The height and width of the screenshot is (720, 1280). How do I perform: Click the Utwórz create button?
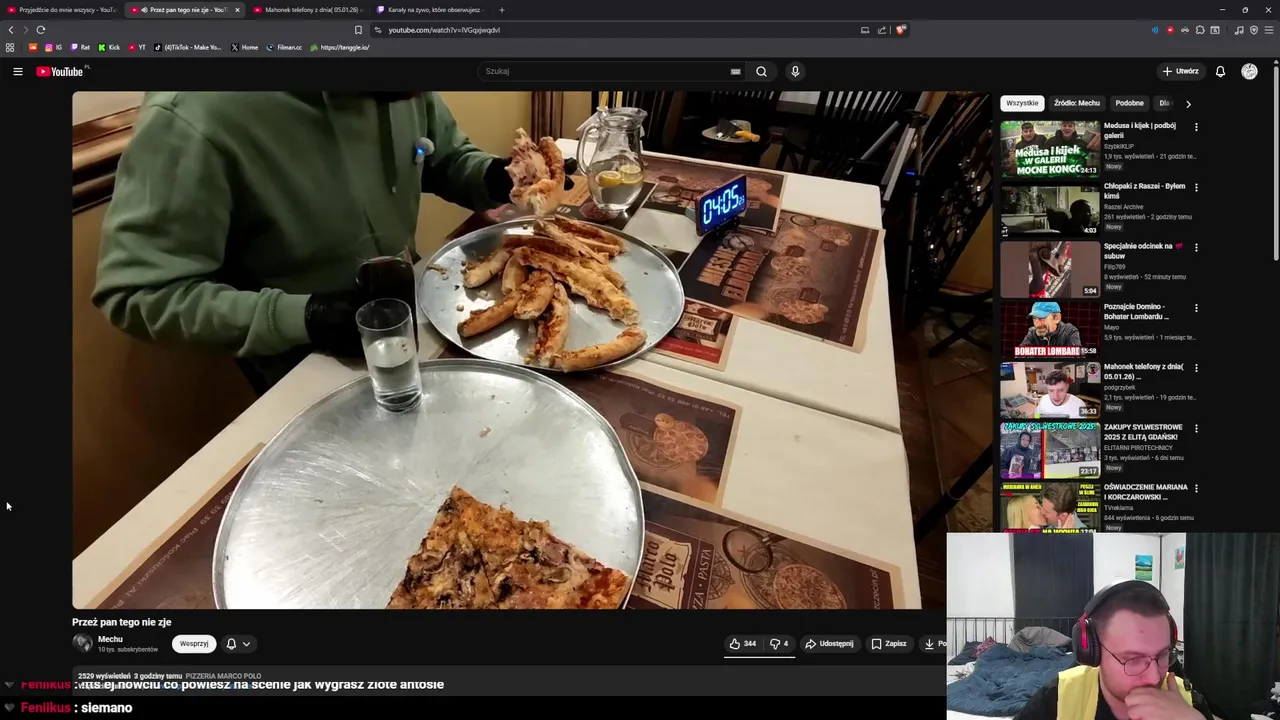(x=1180, y=71)
